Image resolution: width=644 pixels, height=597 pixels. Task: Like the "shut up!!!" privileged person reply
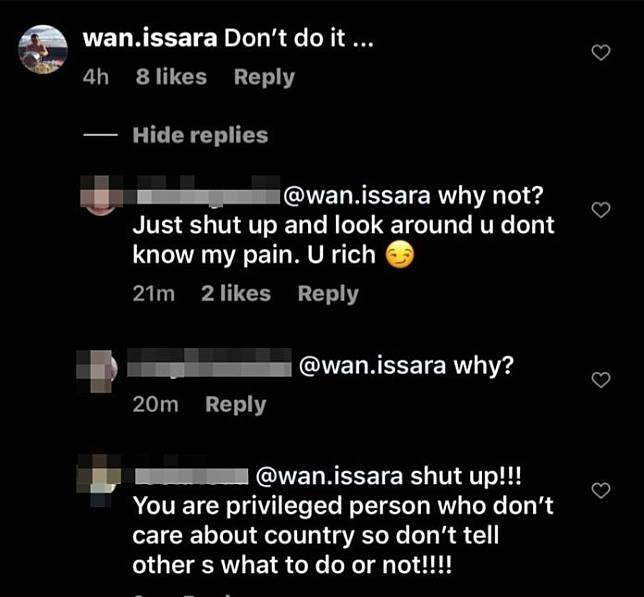point(601,490)
